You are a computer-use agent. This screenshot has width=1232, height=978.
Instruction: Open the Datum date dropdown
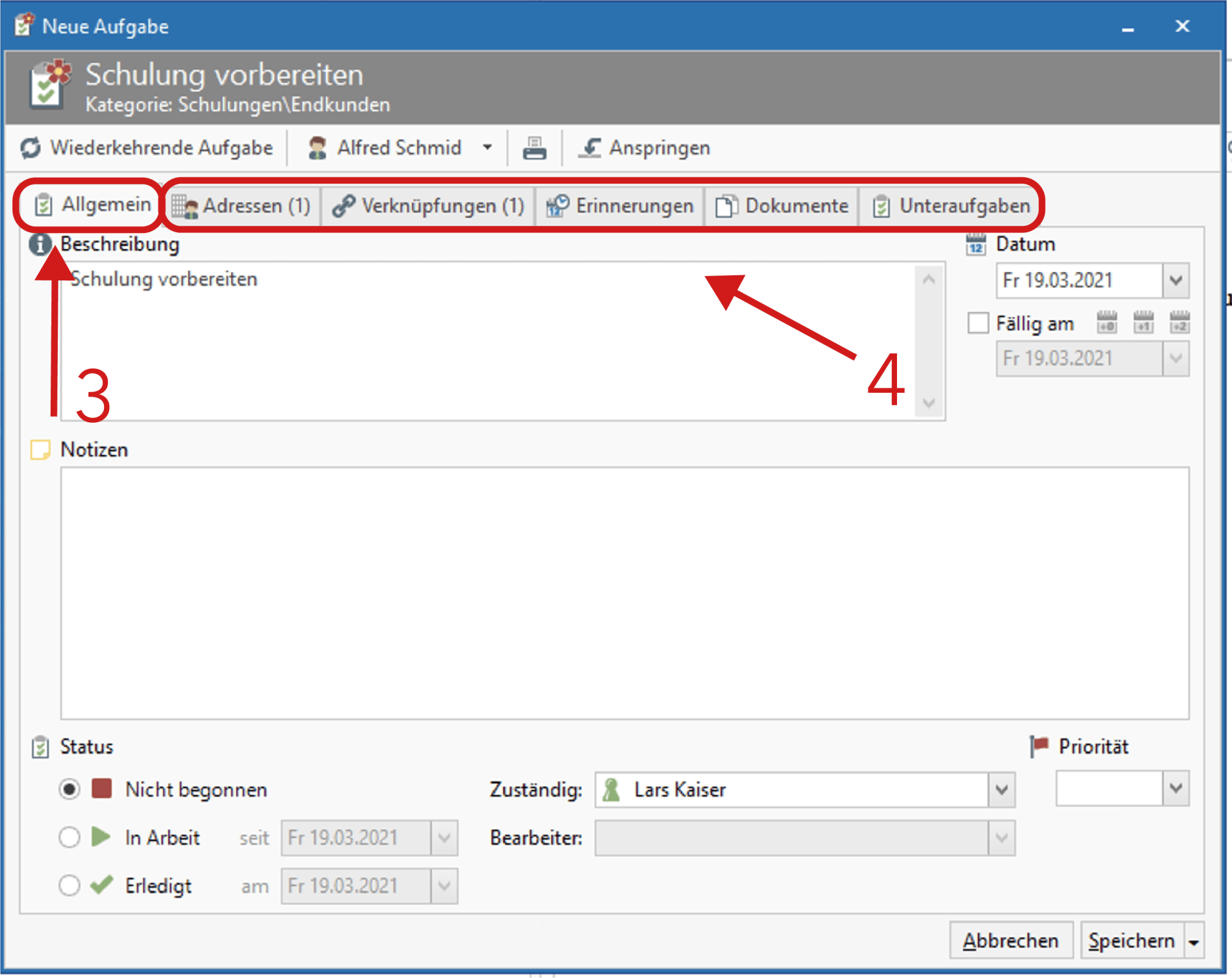[x=1176, y=280]
